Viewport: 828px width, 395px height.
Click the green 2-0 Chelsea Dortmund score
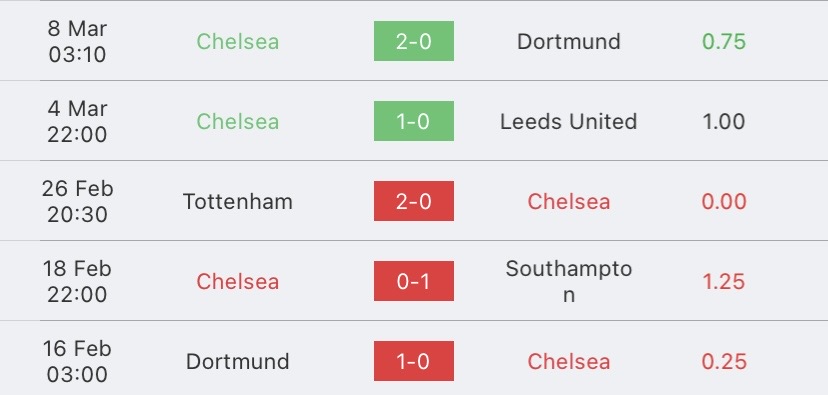pyautogui.click(x=413, y=41)
